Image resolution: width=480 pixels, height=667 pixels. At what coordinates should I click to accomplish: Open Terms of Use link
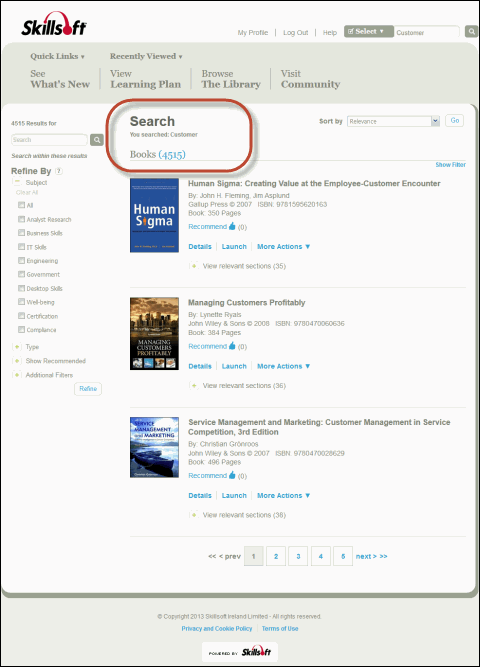coord(280,628)
